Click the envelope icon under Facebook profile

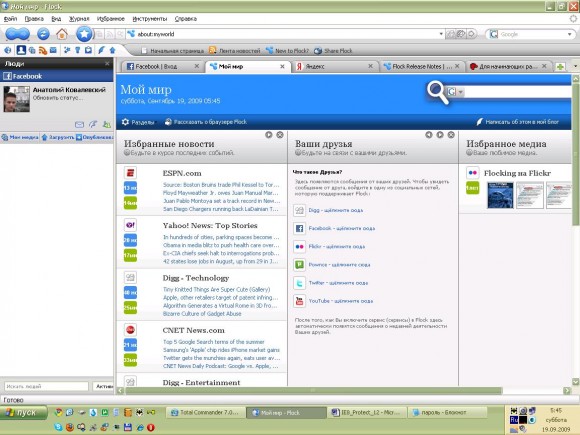click(x=79, y=125)
